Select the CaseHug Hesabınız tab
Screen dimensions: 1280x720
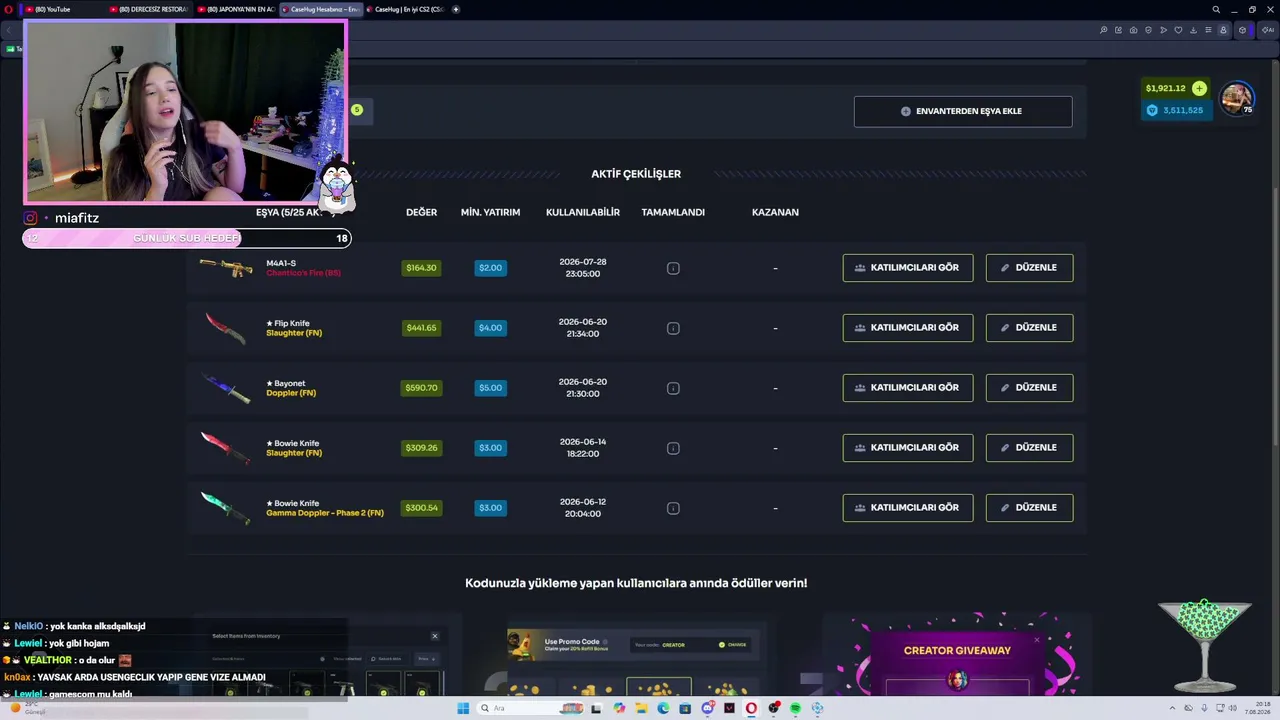321,9
